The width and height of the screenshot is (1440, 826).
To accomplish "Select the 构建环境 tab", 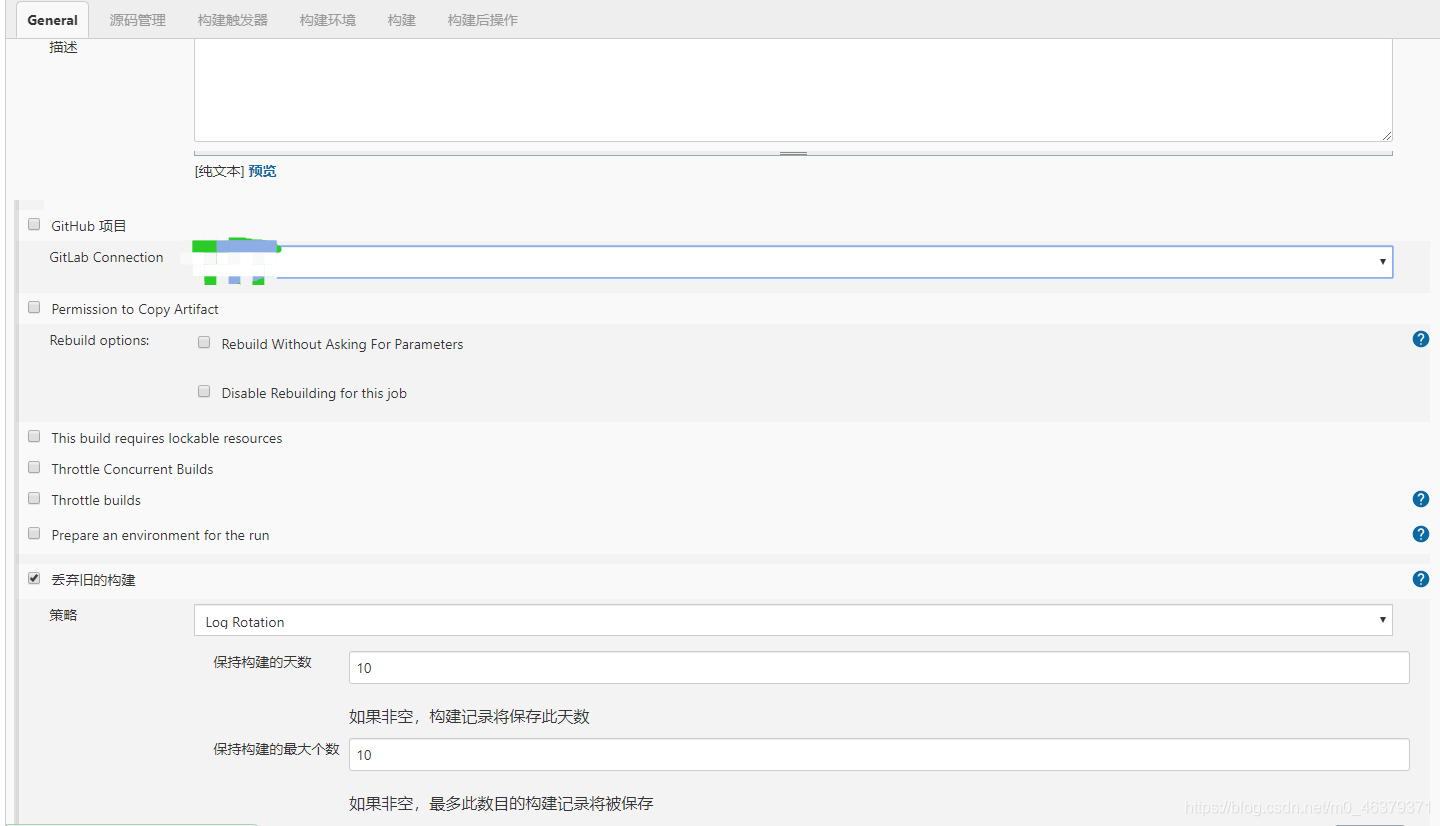I will pyautogui.click(x=328, y=20).
